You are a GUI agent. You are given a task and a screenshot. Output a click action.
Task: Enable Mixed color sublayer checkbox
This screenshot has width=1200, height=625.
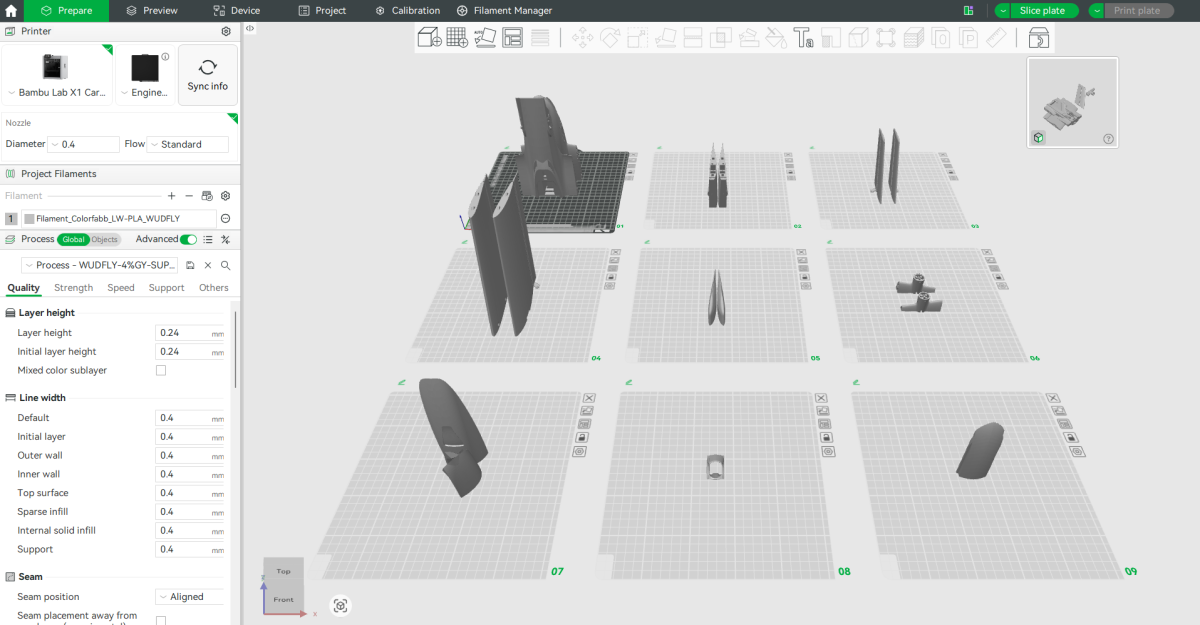click(161, 370)
